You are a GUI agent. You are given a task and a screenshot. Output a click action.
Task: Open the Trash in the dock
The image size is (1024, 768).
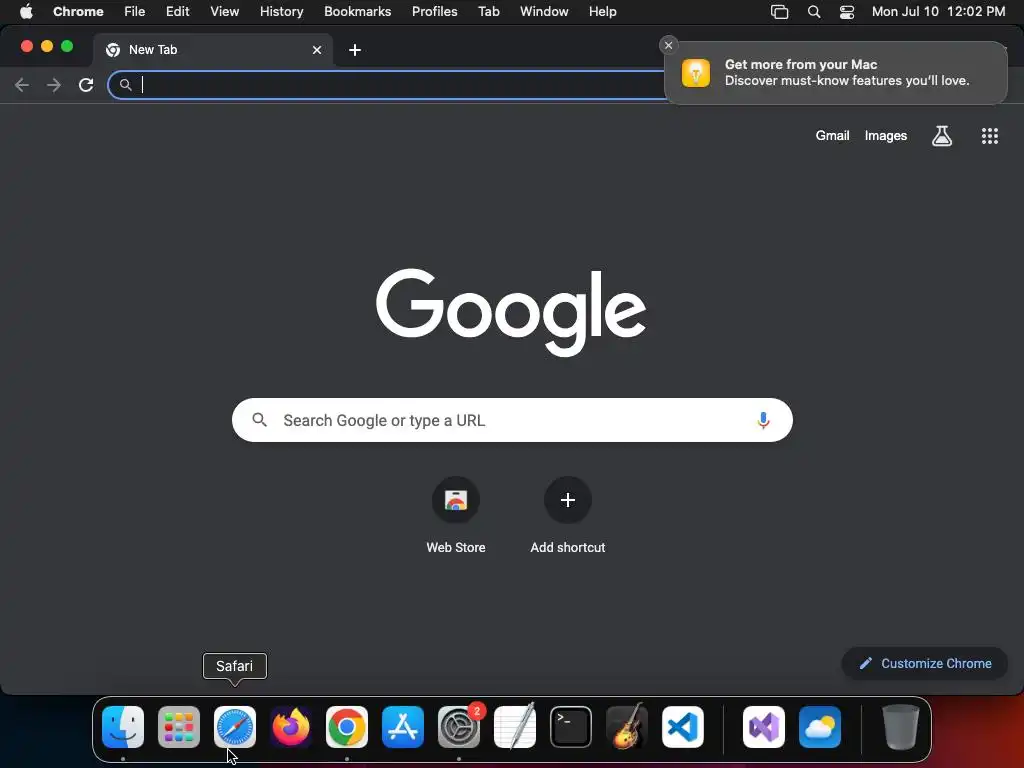(x=901, y=727)
